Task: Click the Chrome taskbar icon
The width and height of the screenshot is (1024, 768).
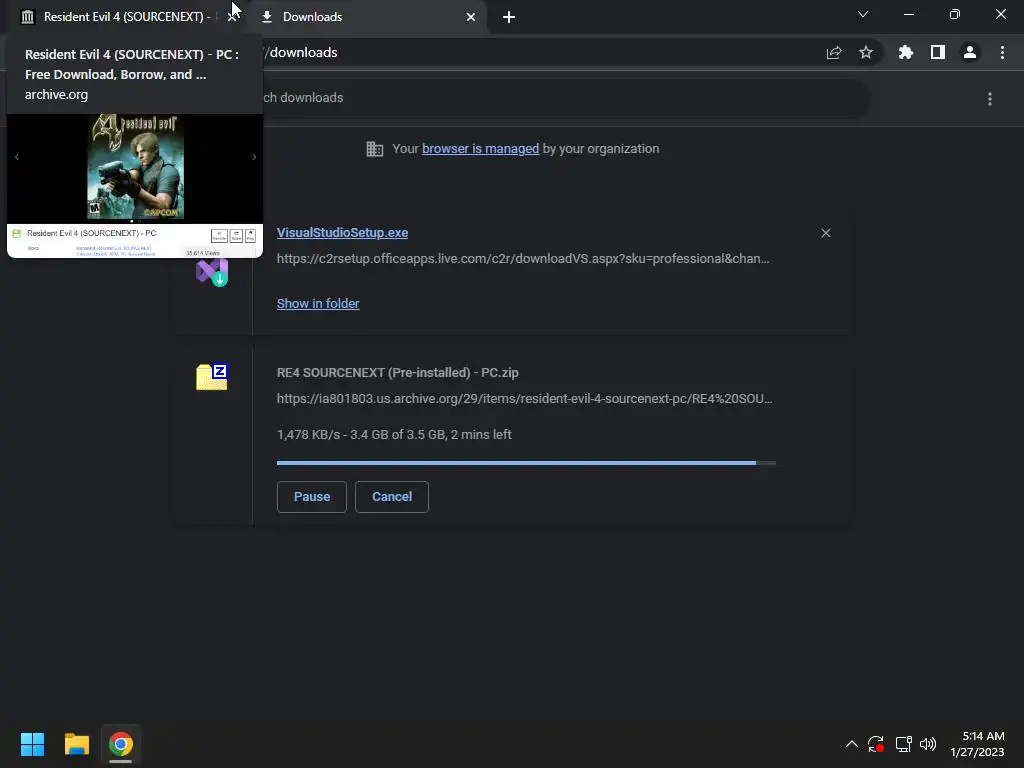Action: [121, 744]
